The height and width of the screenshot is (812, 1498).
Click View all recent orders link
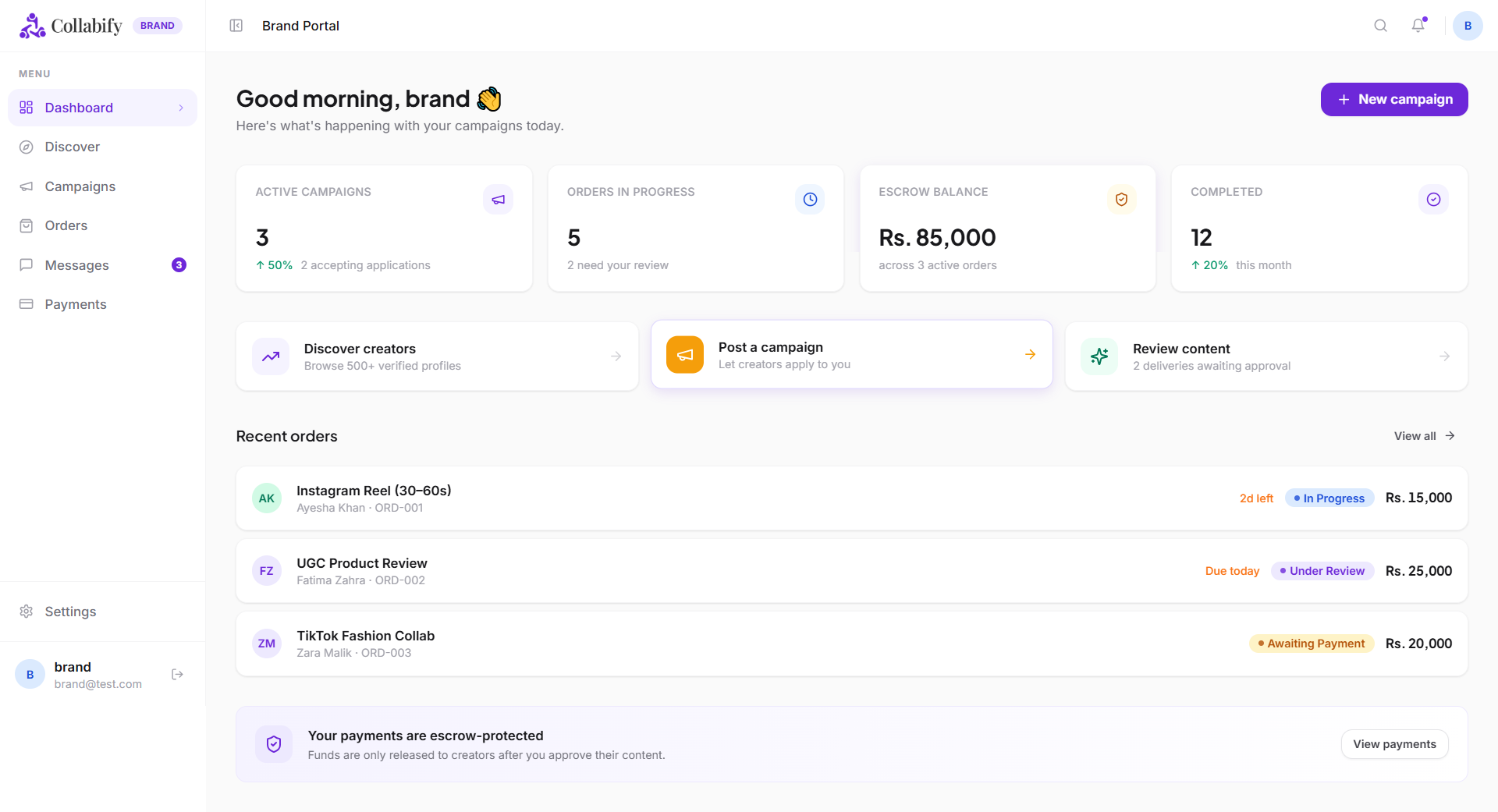point(1425,436)
